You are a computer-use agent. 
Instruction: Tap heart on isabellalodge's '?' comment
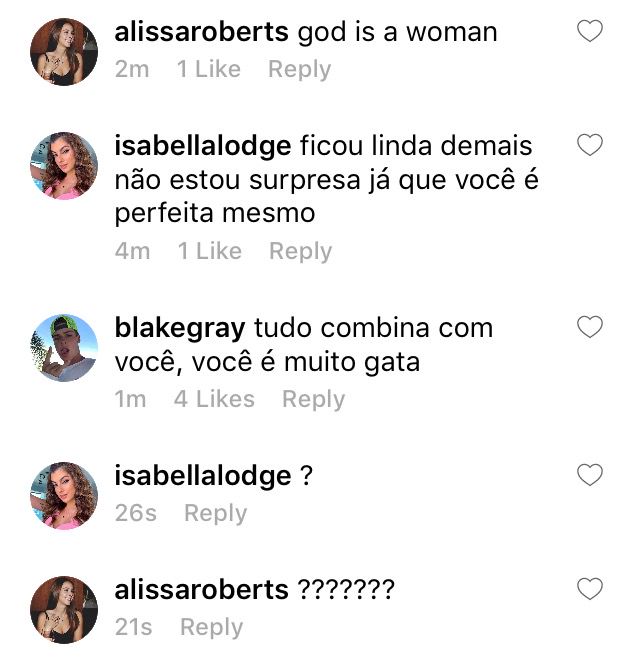coord(590,475)
